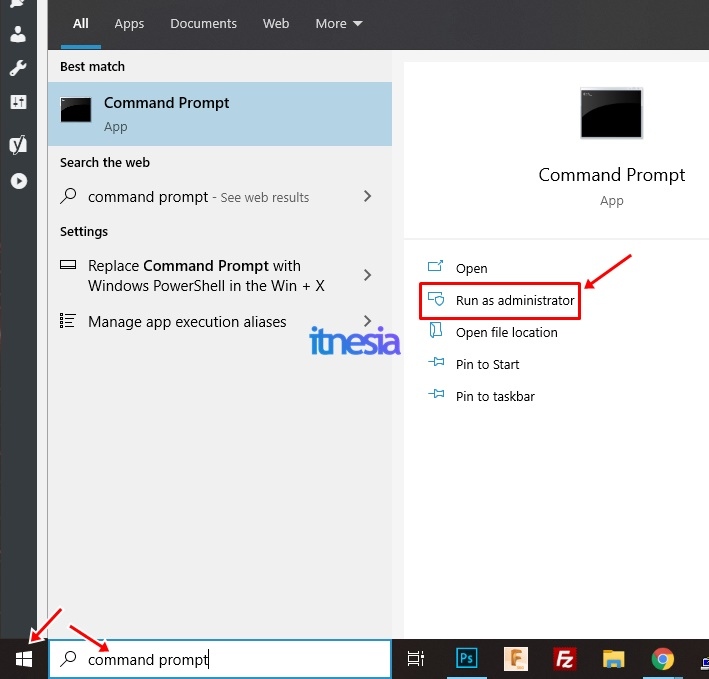Click the Open action icon

[x=435, y=266]
